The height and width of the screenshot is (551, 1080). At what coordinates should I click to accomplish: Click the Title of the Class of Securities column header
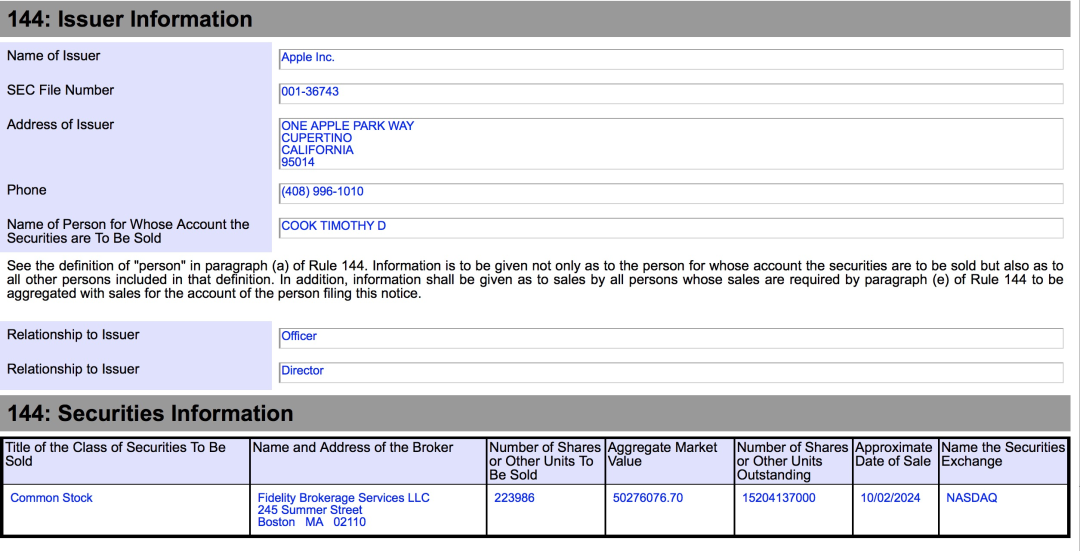coord(126,461)
